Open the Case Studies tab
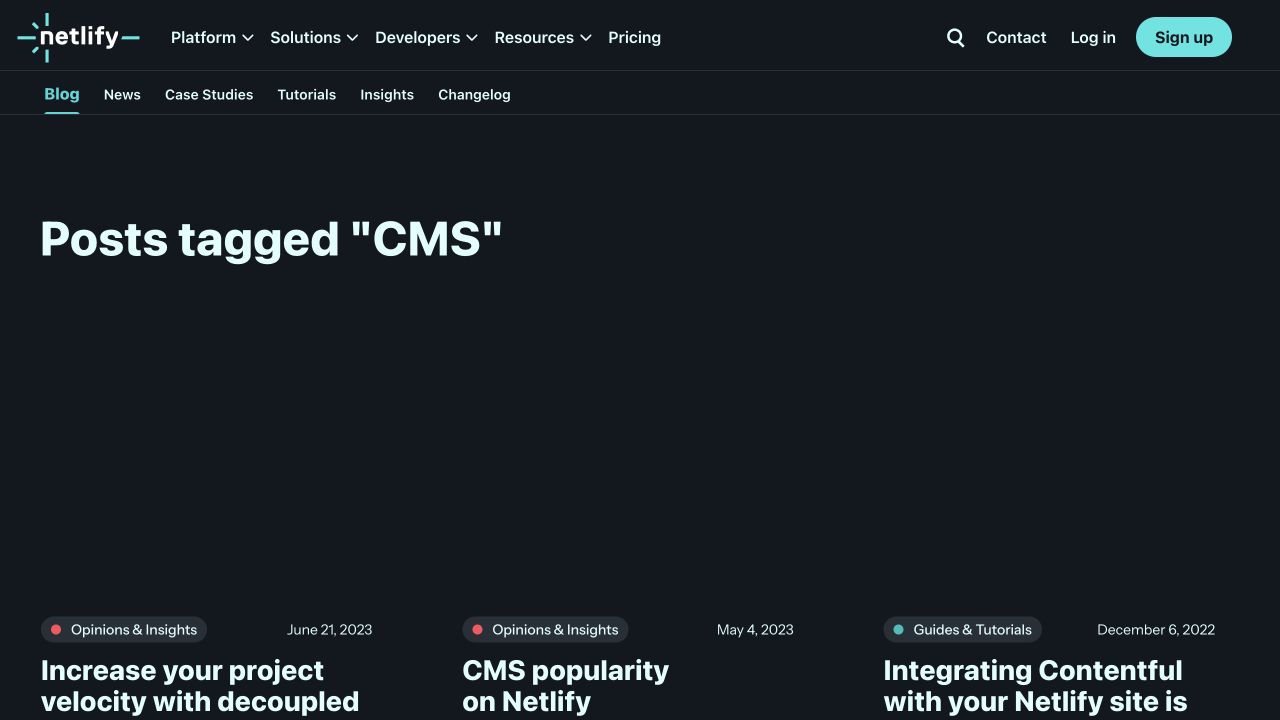Viewport: 1280px width, 720px height. coord(209,95)
